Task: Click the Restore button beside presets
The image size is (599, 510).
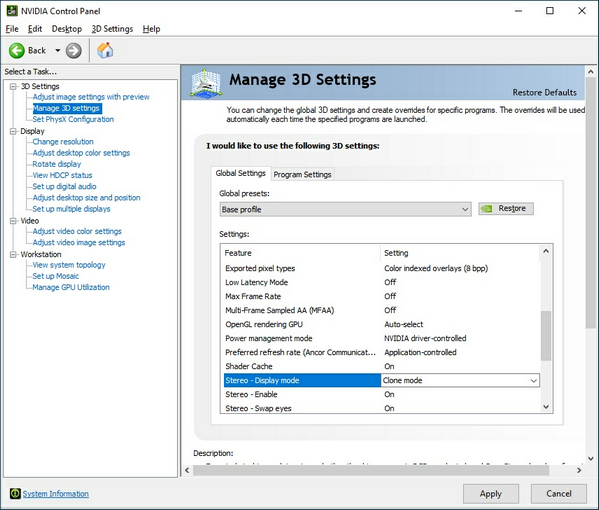Action: [506, 209]
